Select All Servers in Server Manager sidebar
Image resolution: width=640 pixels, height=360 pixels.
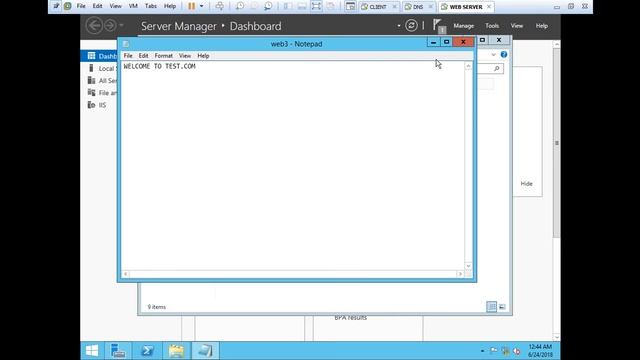coord(99,80)
